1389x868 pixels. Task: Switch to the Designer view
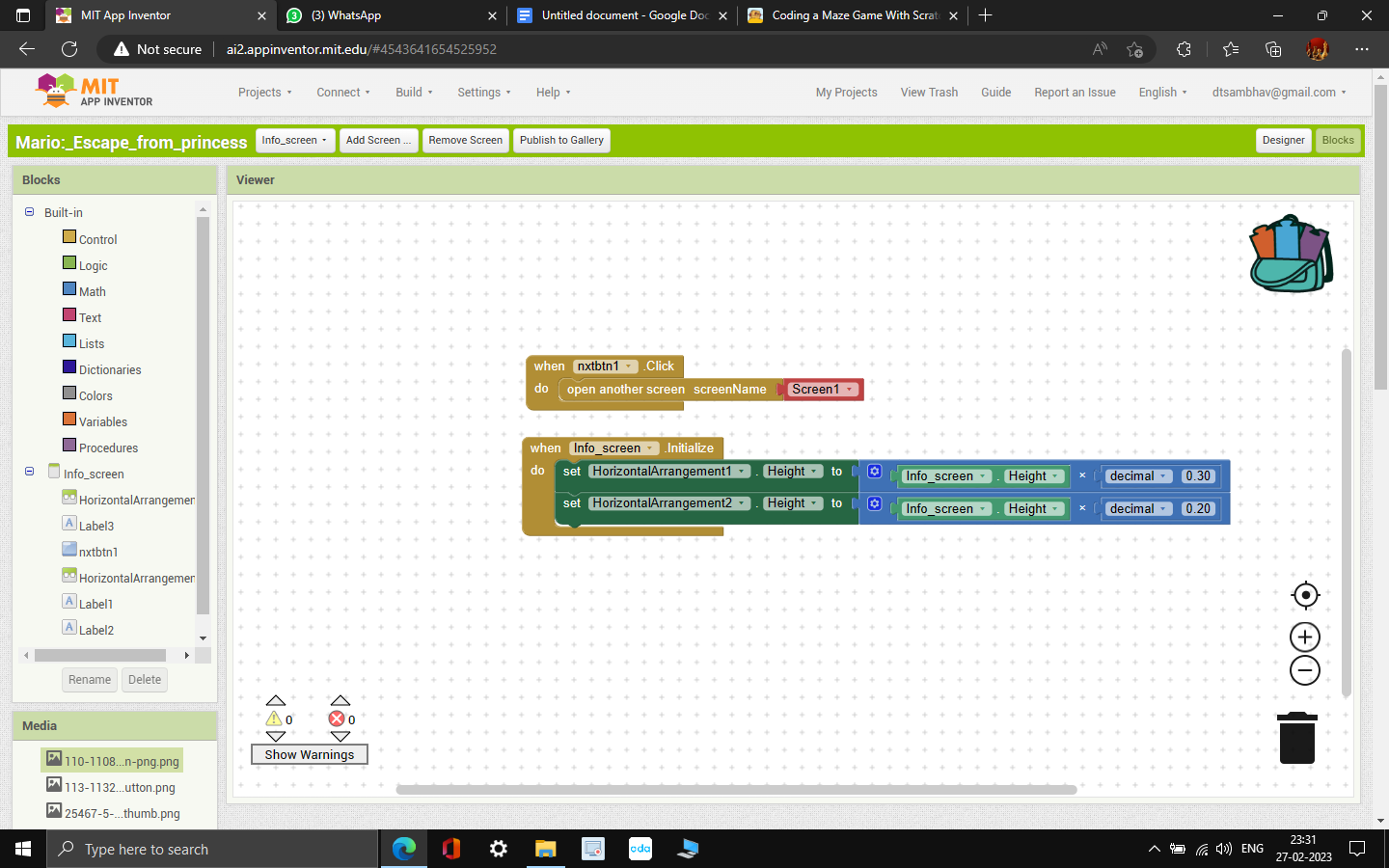pos(1284,141)
